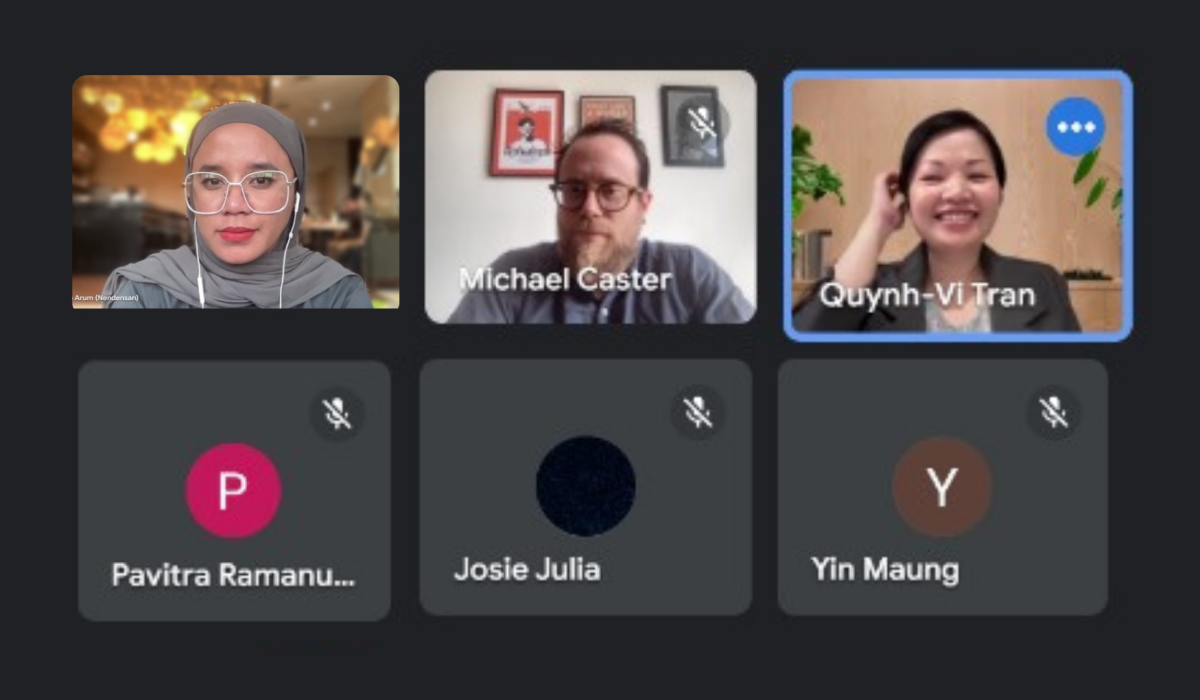Click the Quynh-Vi Tran name label
This screenshot has width=1200, height=700.
coord(923,294)
